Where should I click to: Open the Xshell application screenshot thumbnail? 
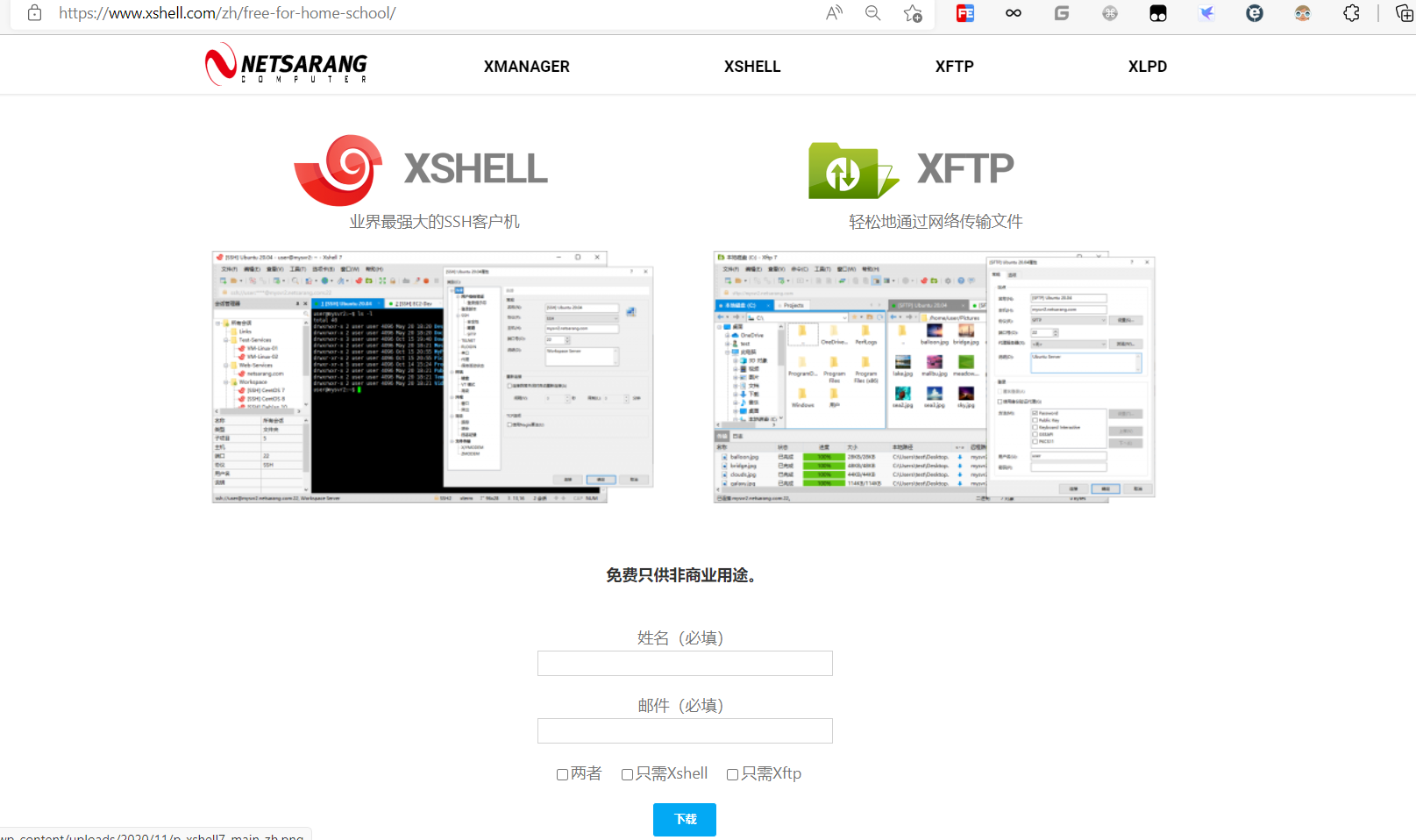pyautogui.click(x=433, y=377)
